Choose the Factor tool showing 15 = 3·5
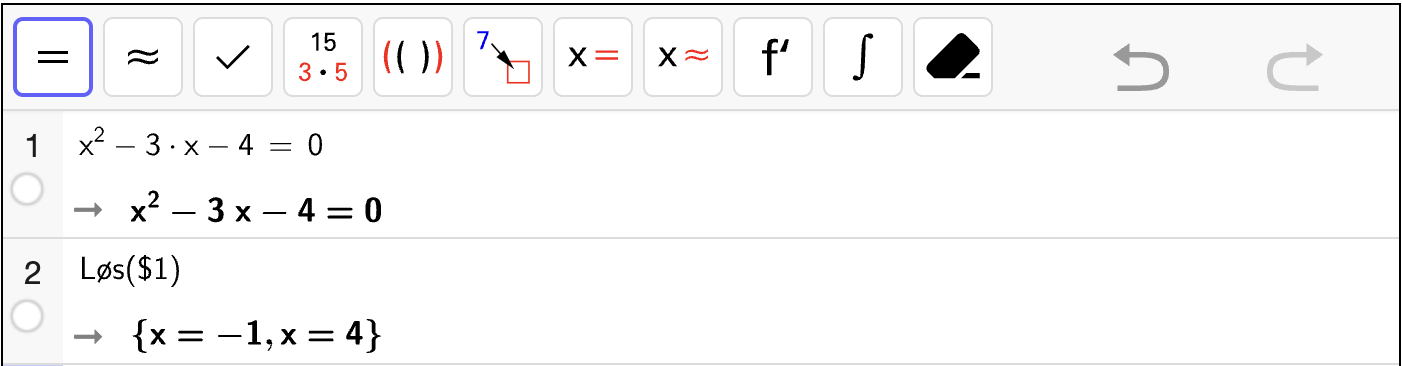The height and width of the screenshot is (366, 1402). coord(323,57)
